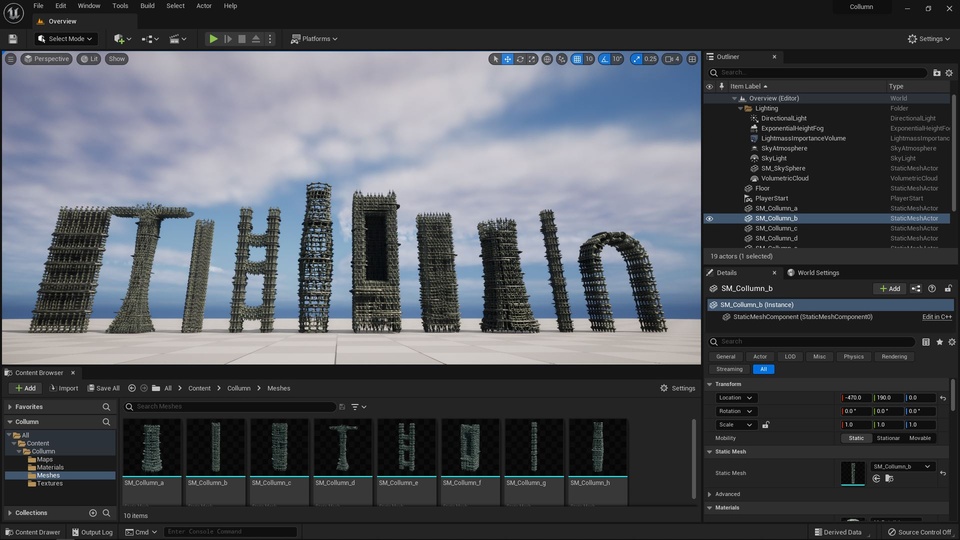Select the translate gizmo tool in viewport
This screenshot has height=540, width=960.
pos(507,59)
